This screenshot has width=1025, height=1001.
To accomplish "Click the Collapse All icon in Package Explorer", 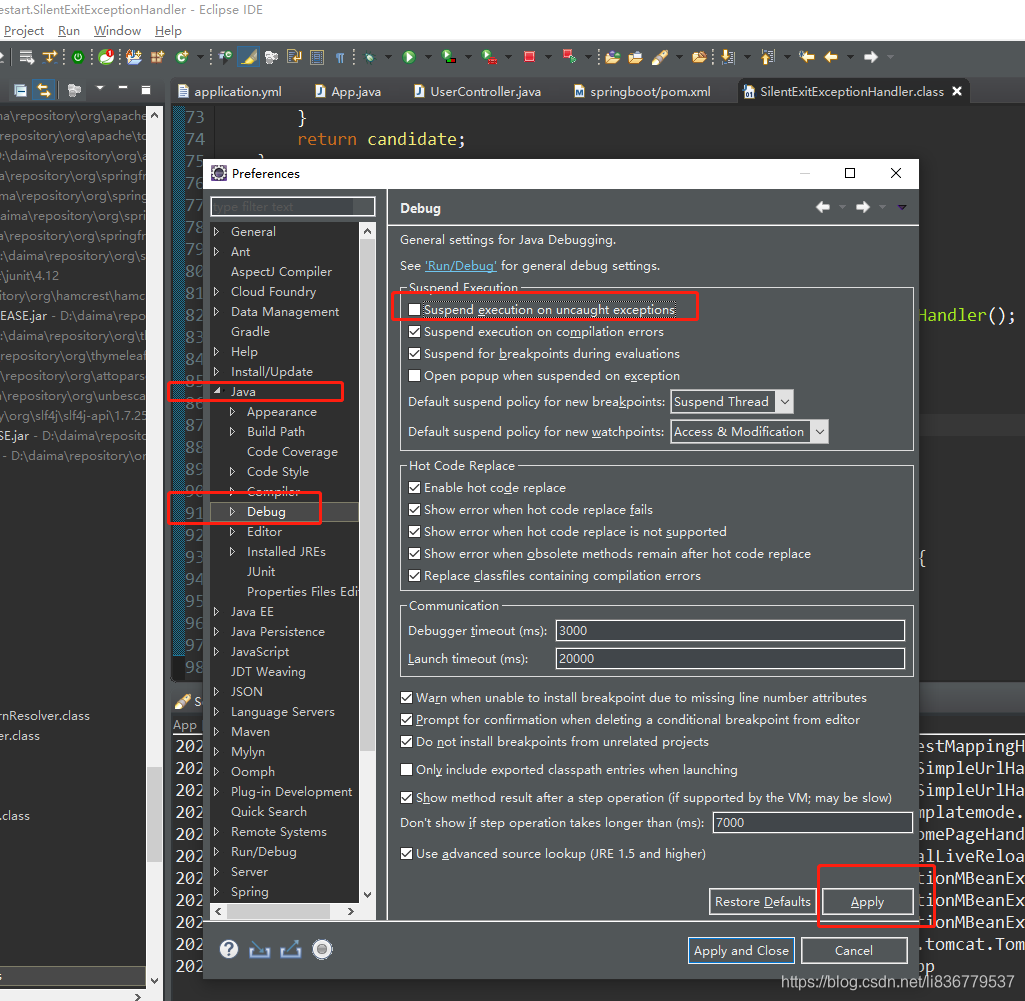I will 20,90.
